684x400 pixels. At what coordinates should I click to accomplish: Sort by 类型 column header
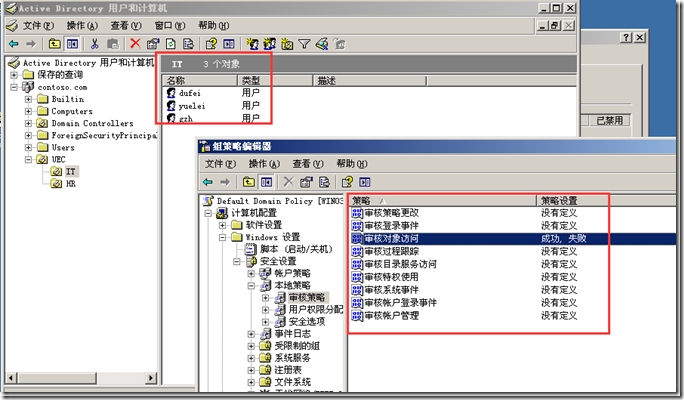(275, 81)
